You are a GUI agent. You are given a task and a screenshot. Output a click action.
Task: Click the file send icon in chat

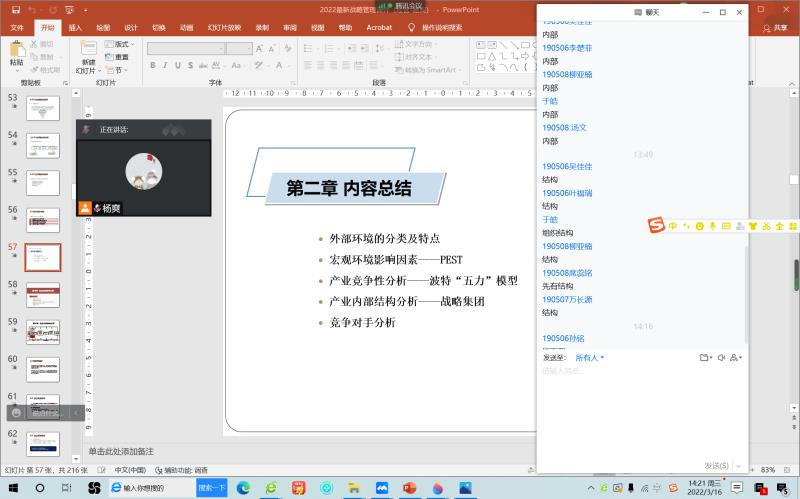[x=706, y=357]
